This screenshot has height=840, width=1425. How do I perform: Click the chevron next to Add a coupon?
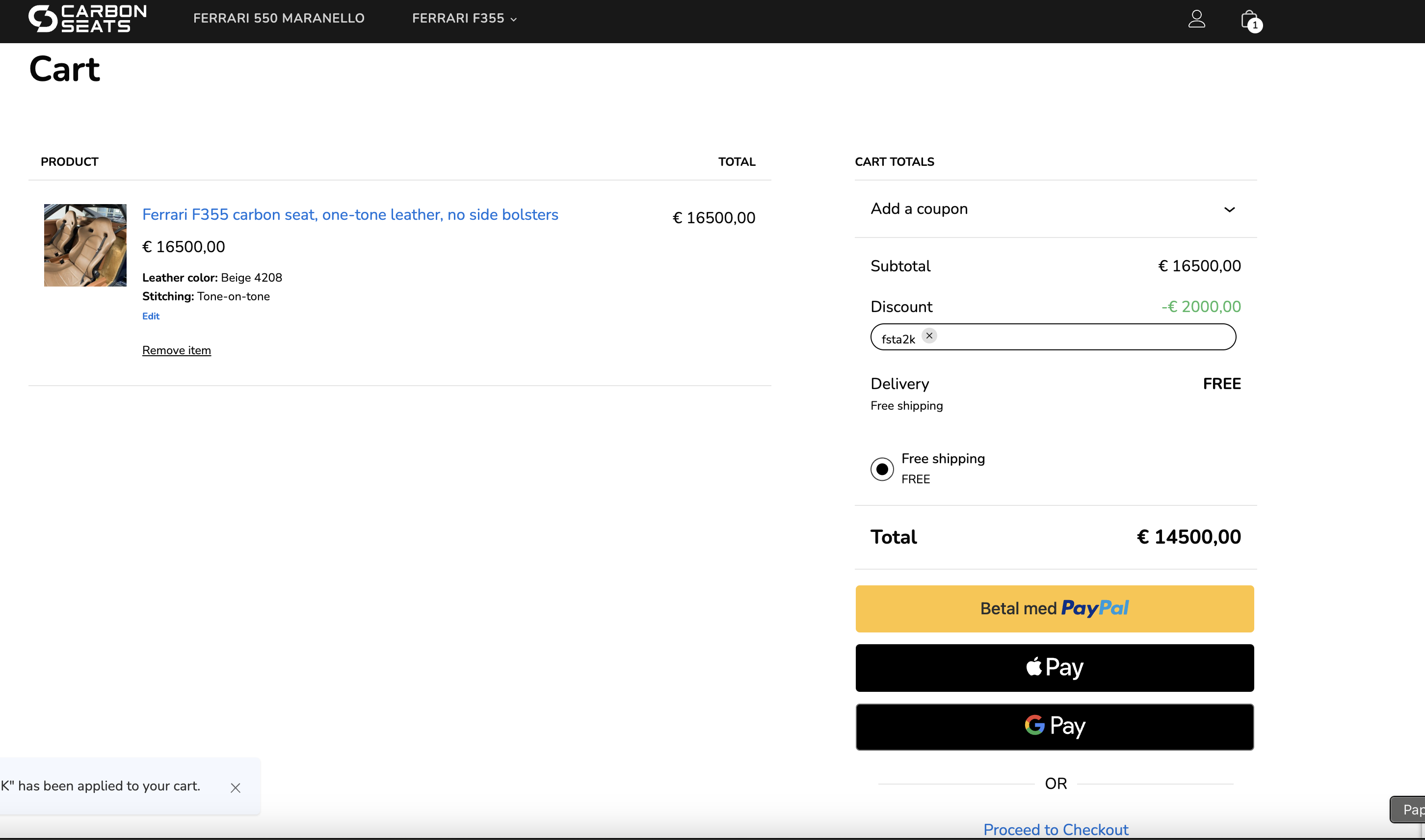pos(1229,210)
